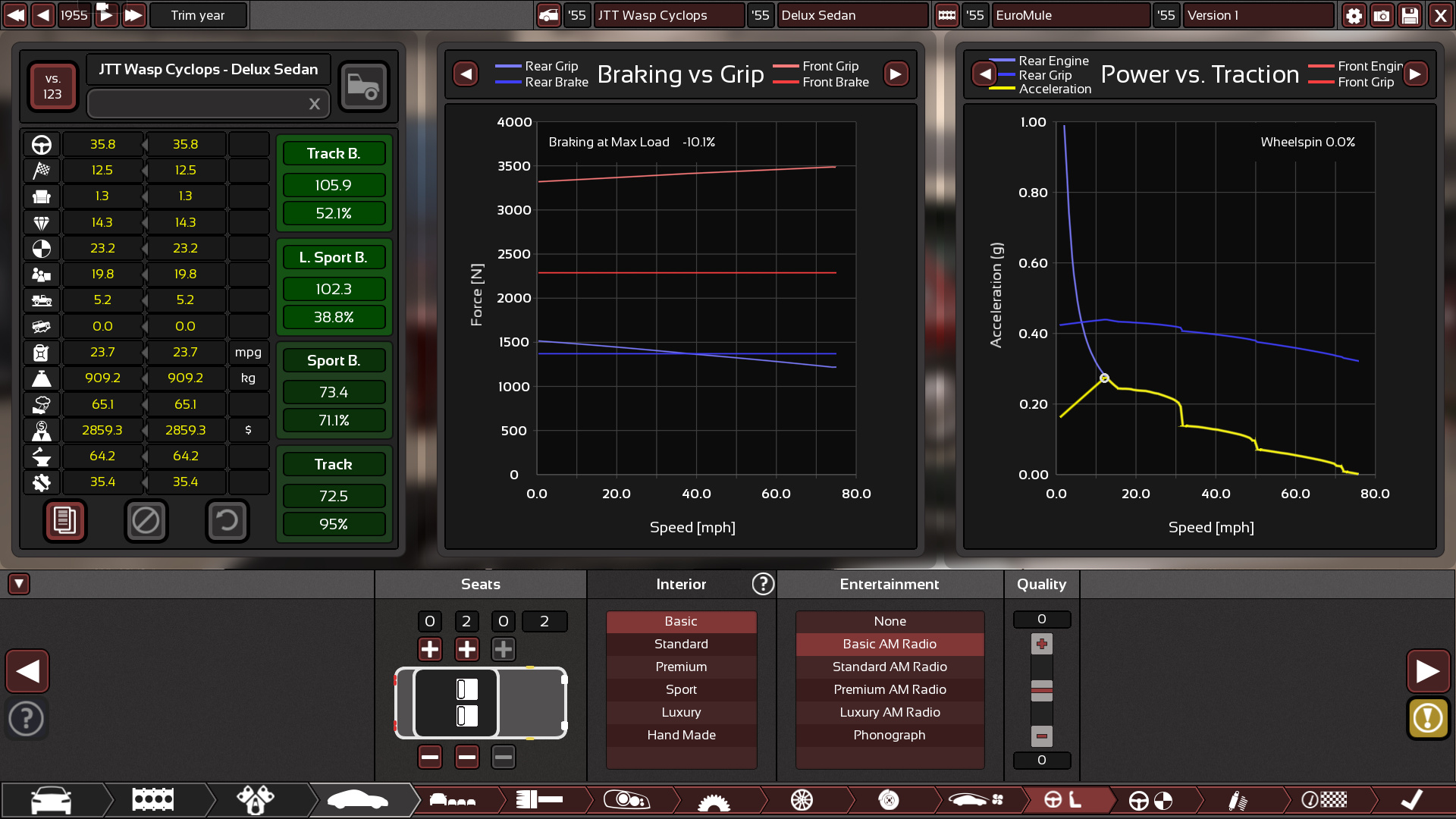Click the car/truck comparison icon beside trim name
This screenshot has width=1456, height=819.
click(363, 86)
